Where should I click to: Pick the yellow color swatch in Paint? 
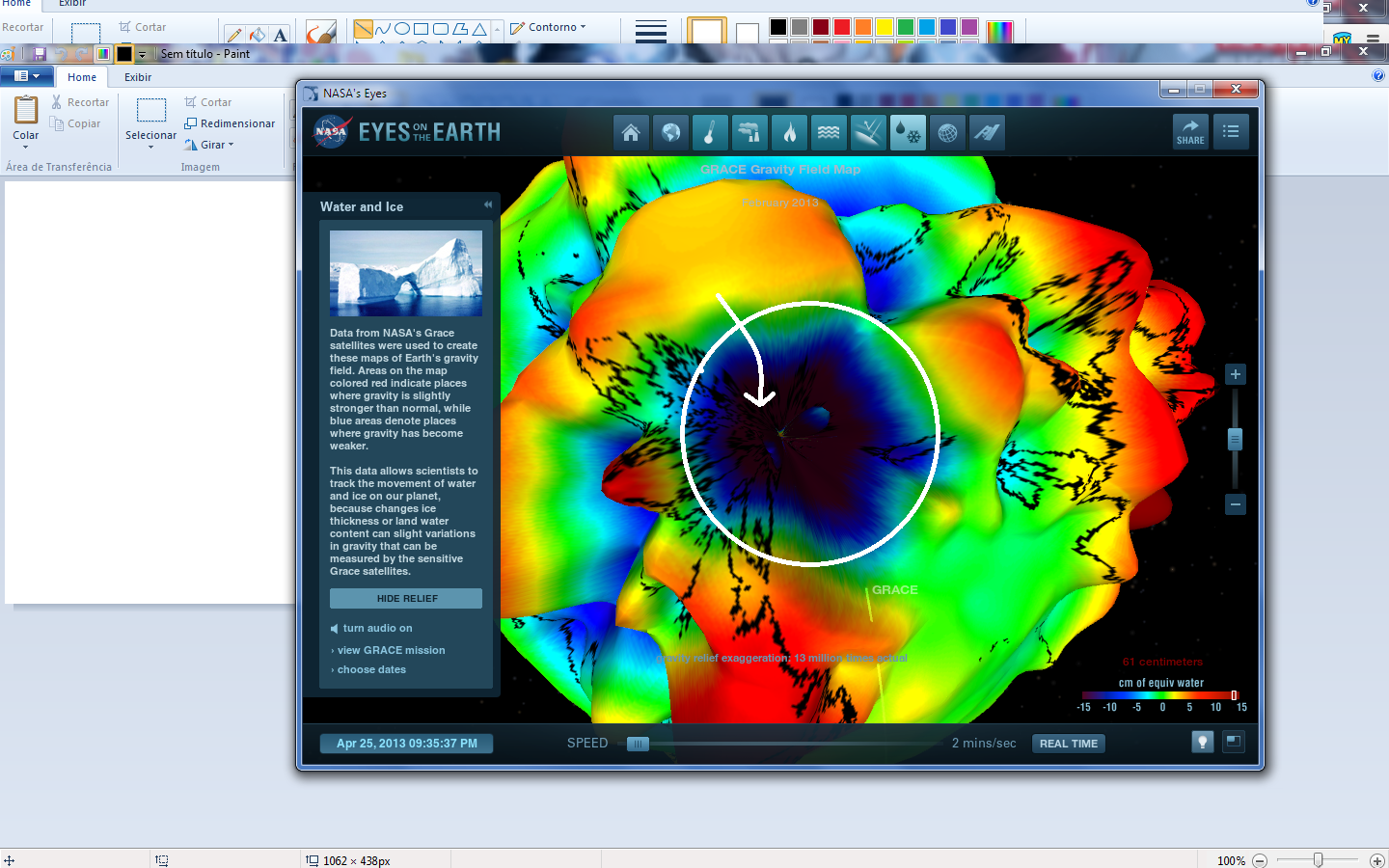(x=885, y=27)
